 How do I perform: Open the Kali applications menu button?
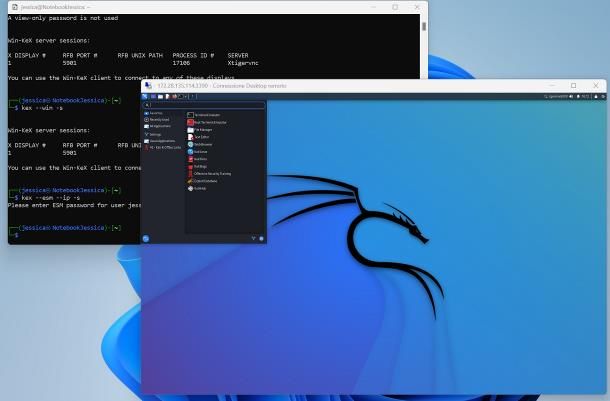(145, 96)
